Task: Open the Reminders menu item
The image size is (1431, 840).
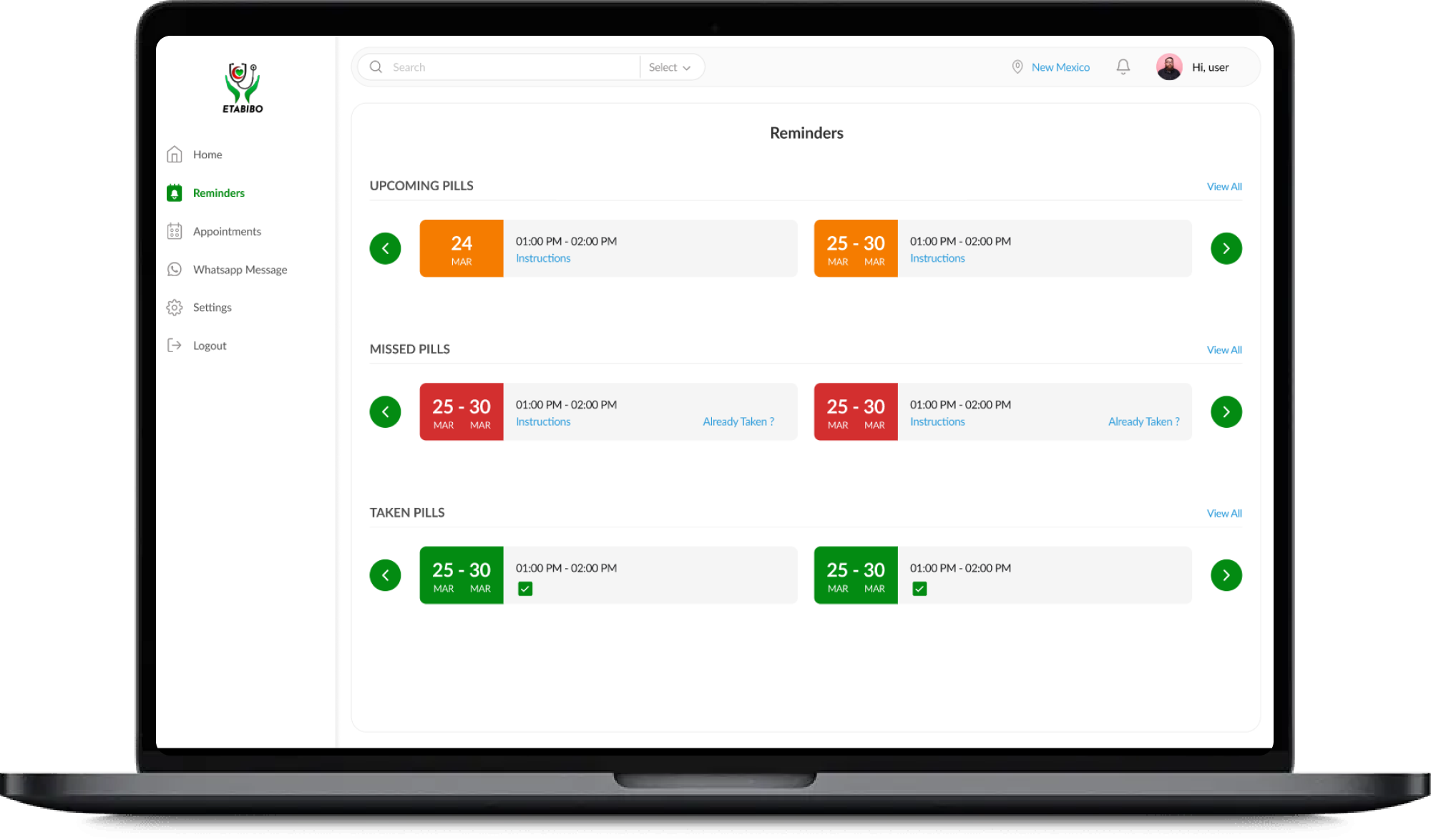Action: point(218,192)
